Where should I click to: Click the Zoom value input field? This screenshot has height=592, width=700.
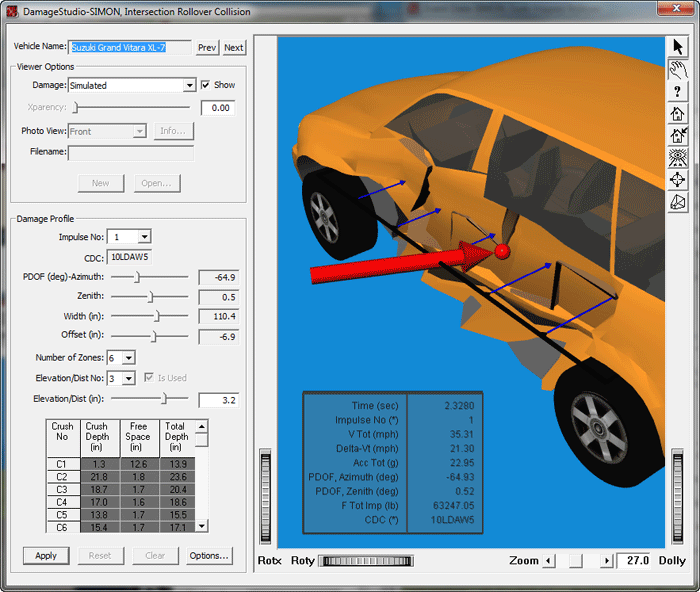click(x=633, y=561)
